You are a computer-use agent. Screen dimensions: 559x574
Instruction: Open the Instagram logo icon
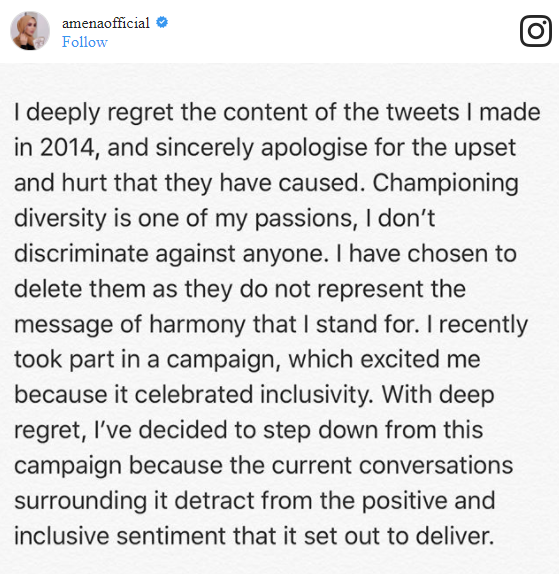coord(536,31)
